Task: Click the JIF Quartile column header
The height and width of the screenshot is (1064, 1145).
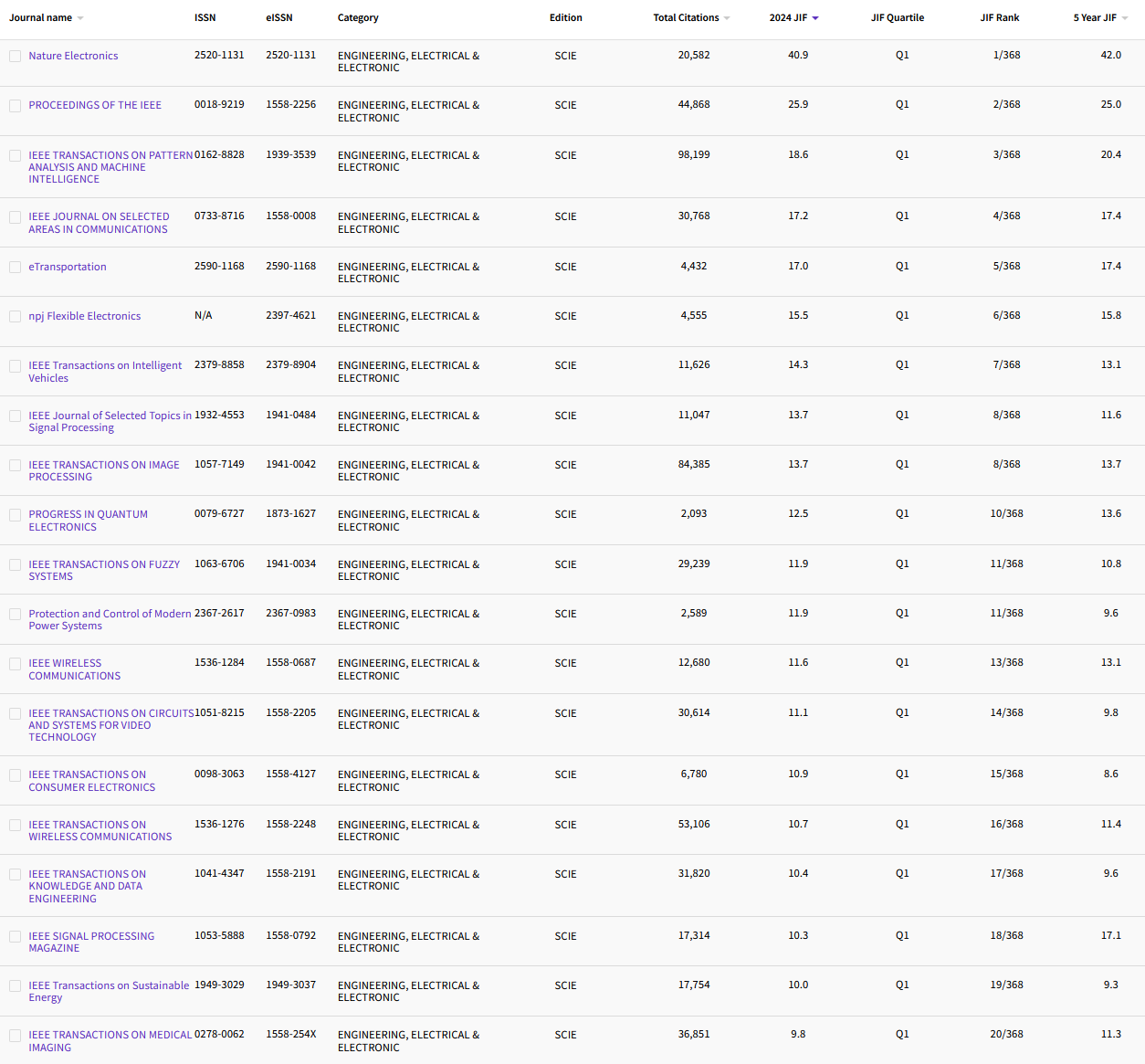Action: coord(898,16)
